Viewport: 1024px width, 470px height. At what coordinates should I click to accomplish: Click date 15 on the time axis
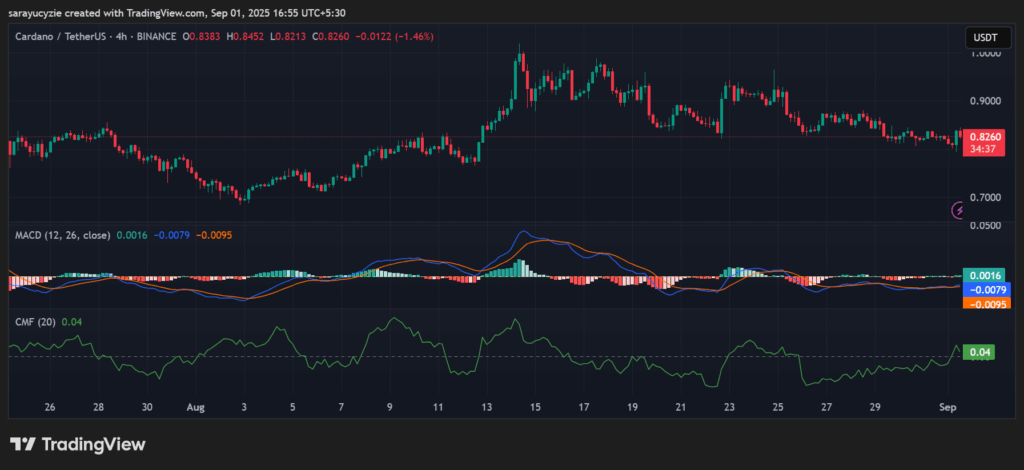point(535,408)
